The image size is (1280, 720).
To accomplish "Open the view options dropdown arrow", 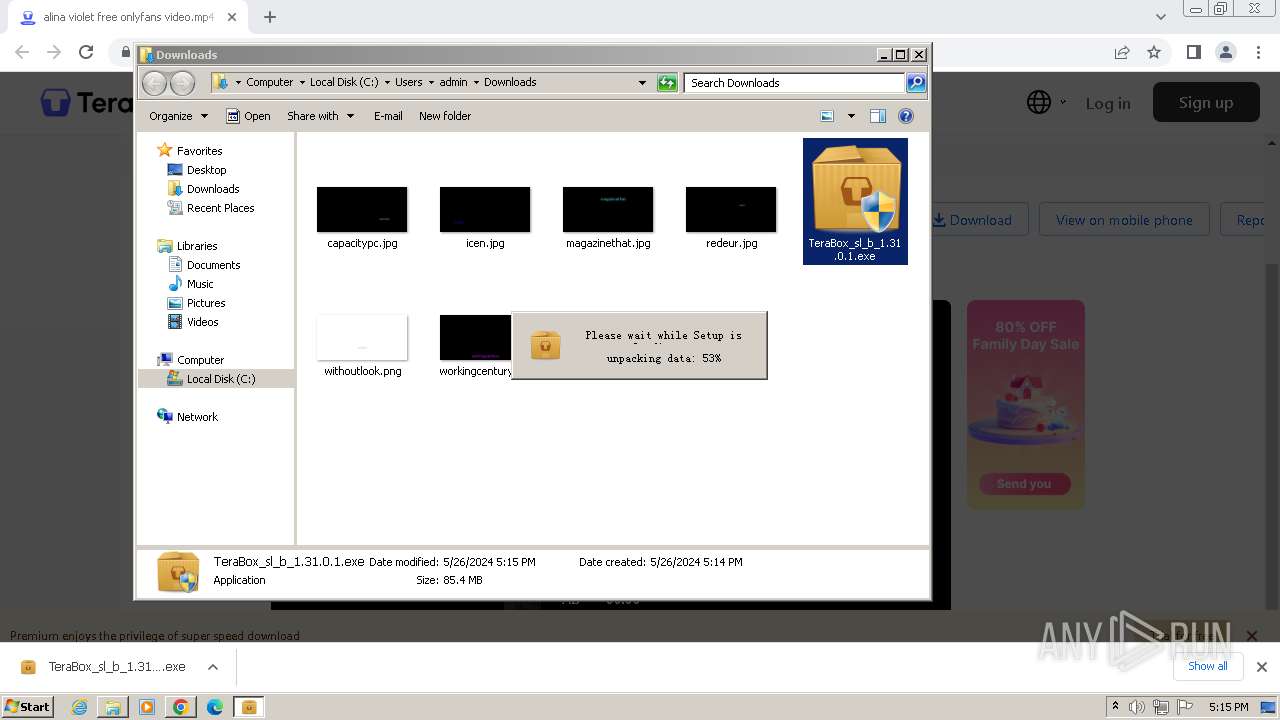I will pyautogui.click(x=851, y=116).
